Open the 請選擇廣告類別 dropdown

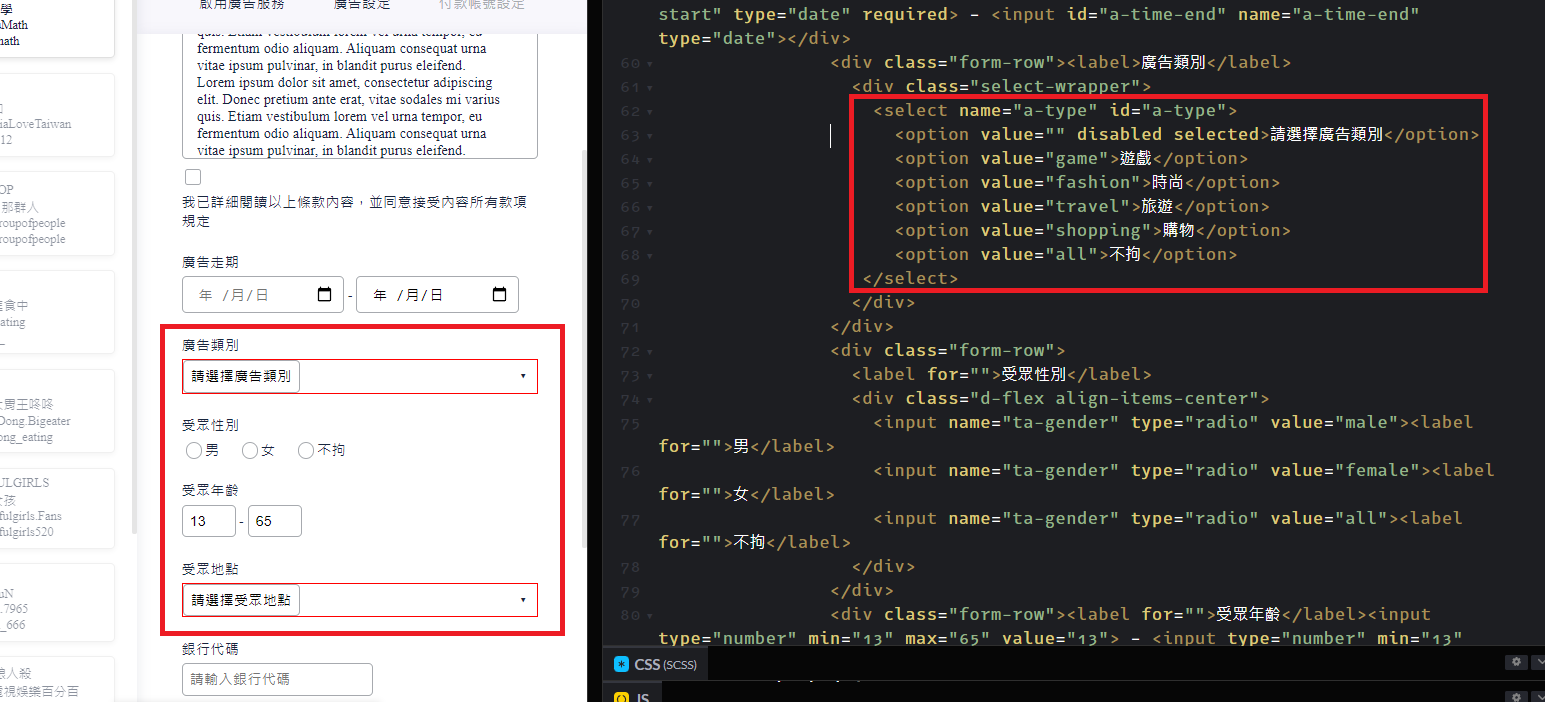(359, 377)
